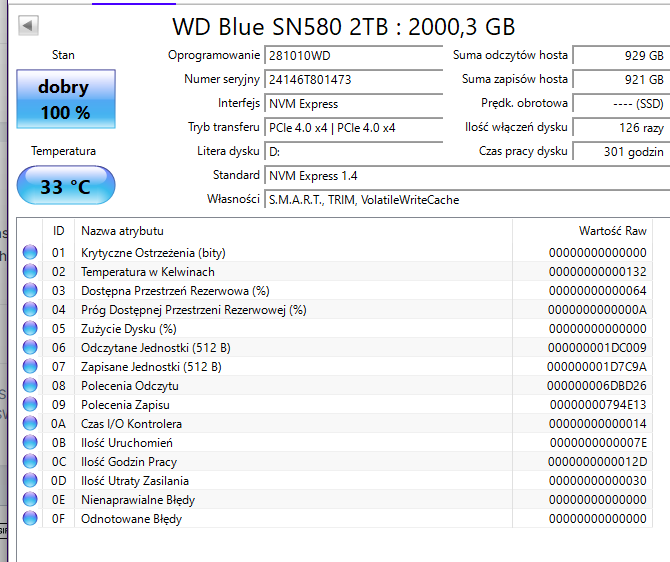Image resolution: width=670 pixels, height=562 pixels.
Task: Click blue status icon for Temperatura w Kelwinach
Action: (x=30, y=271)
